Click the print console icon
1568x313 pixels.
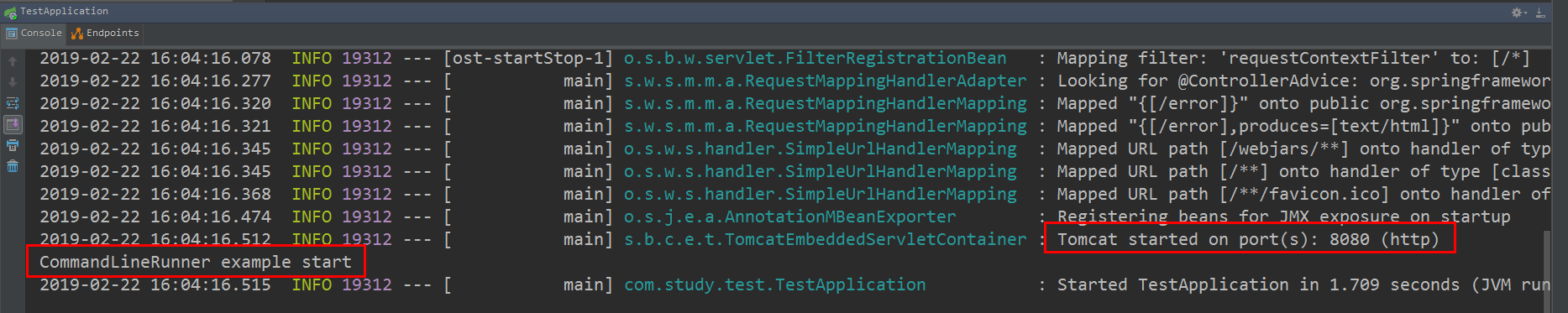[x=13, y=145]
